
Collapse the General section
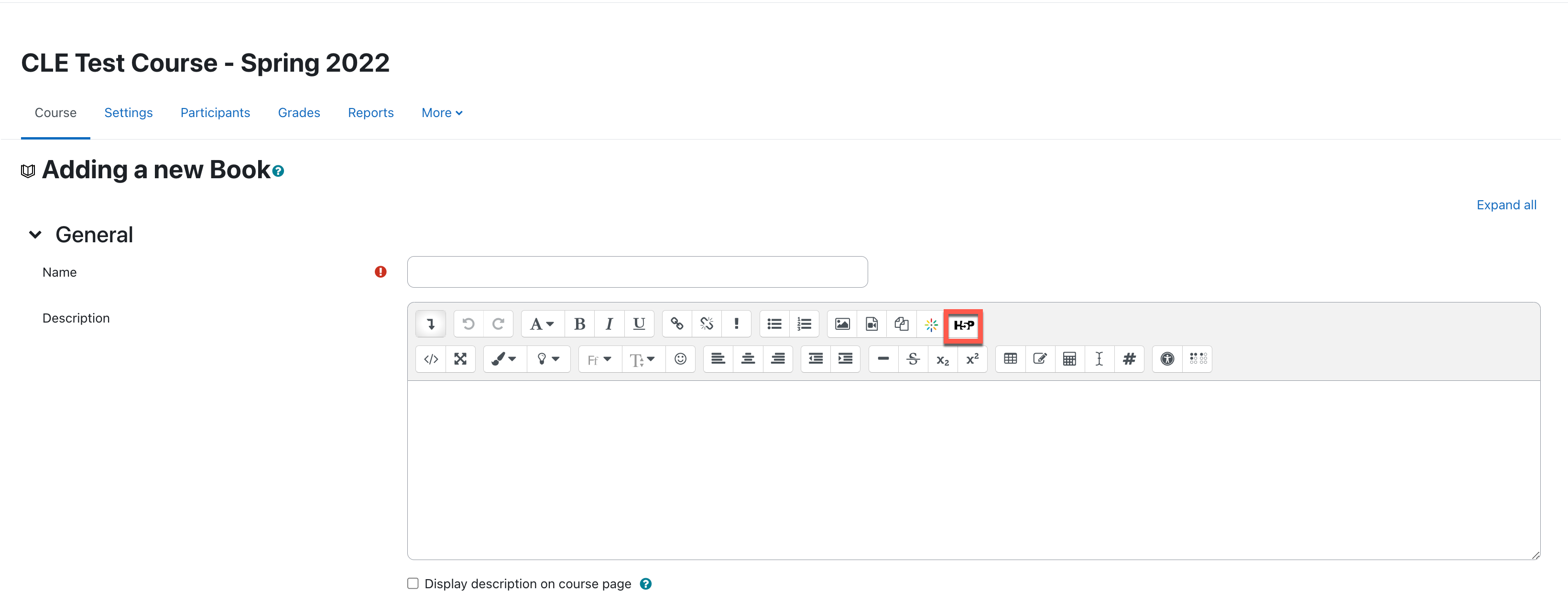pyautogui.click(x=35, y=235)
